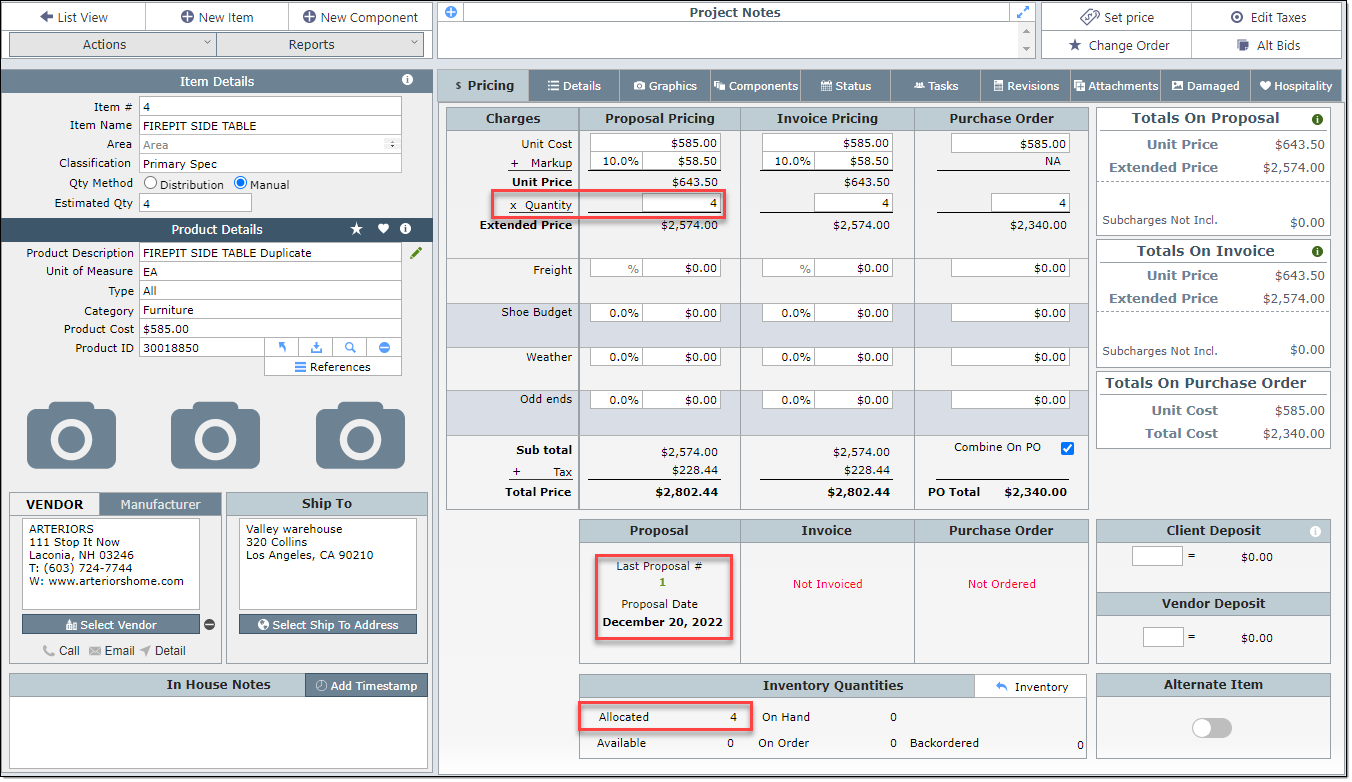Open product References
Viewport: 1352px width, 782px height.
(333, 367)
